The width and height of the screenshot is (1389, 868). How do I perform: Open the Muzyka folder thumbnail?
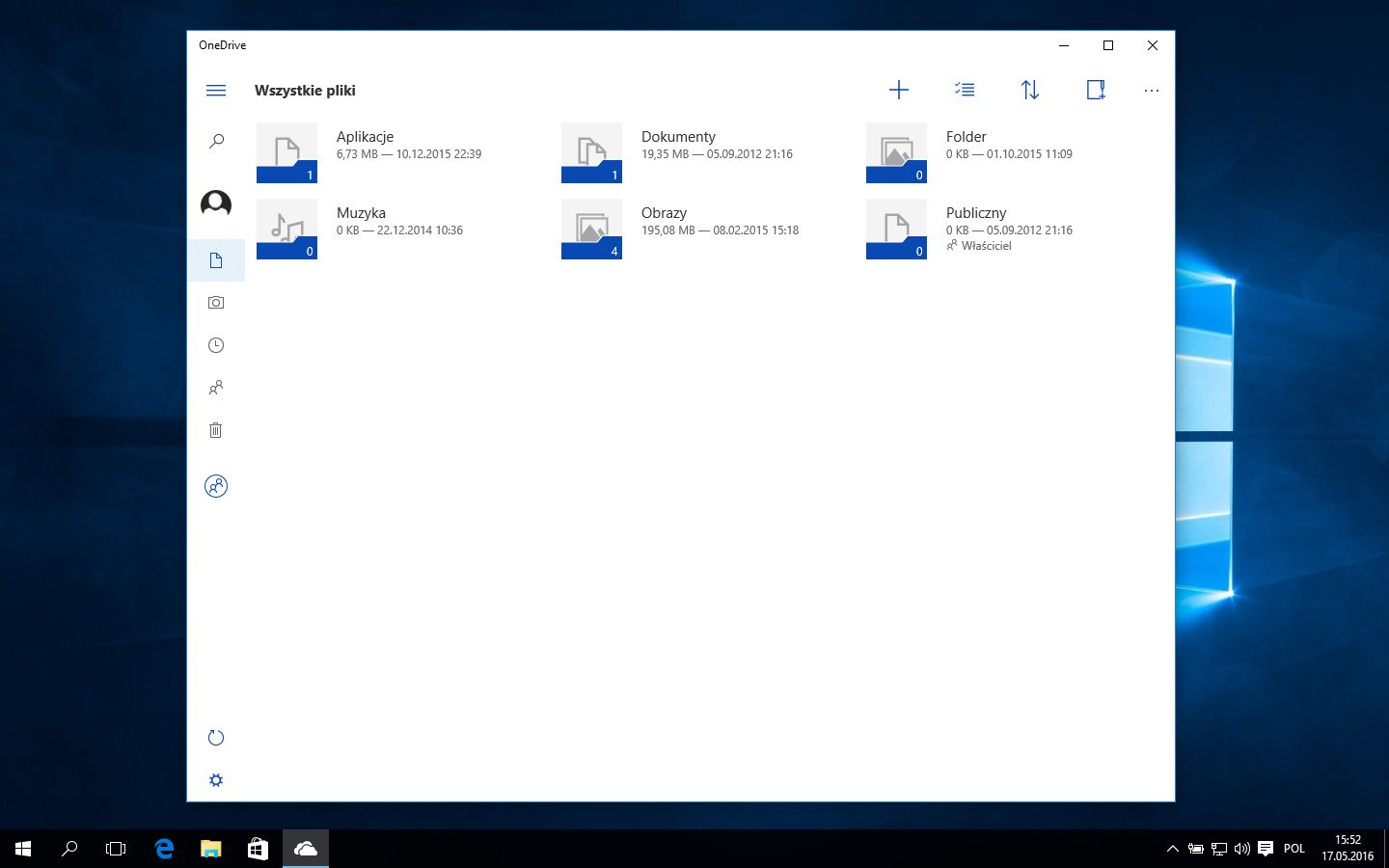286,229
